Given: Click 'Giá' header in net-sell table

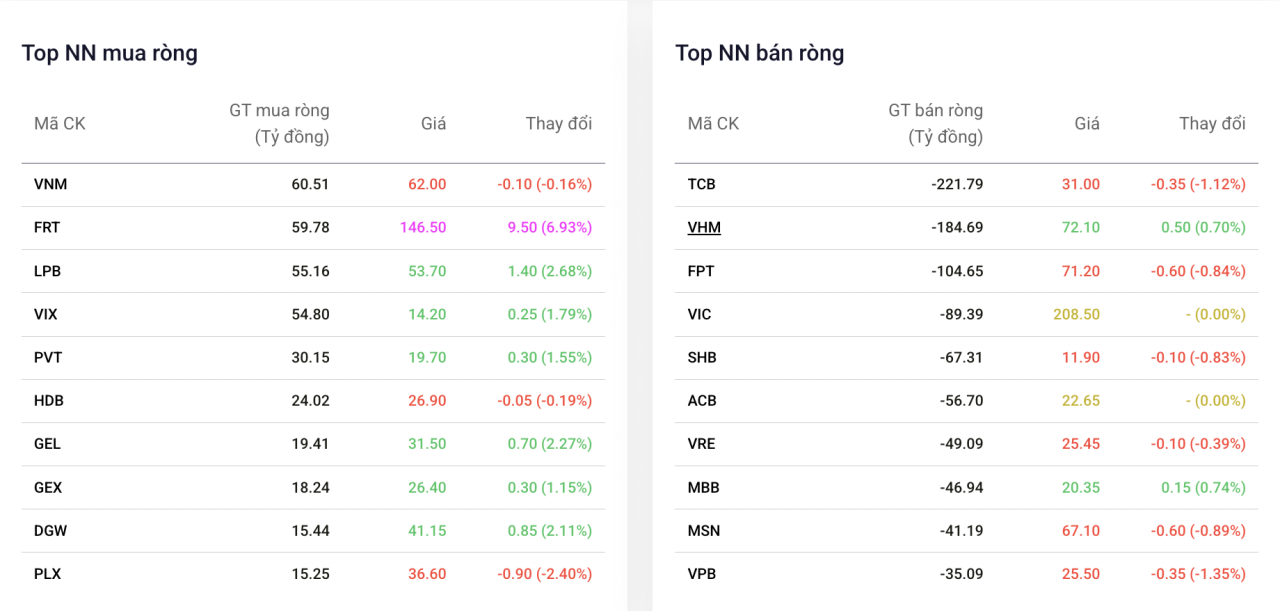Looking at the screenshot, I should coord(1087,123).
